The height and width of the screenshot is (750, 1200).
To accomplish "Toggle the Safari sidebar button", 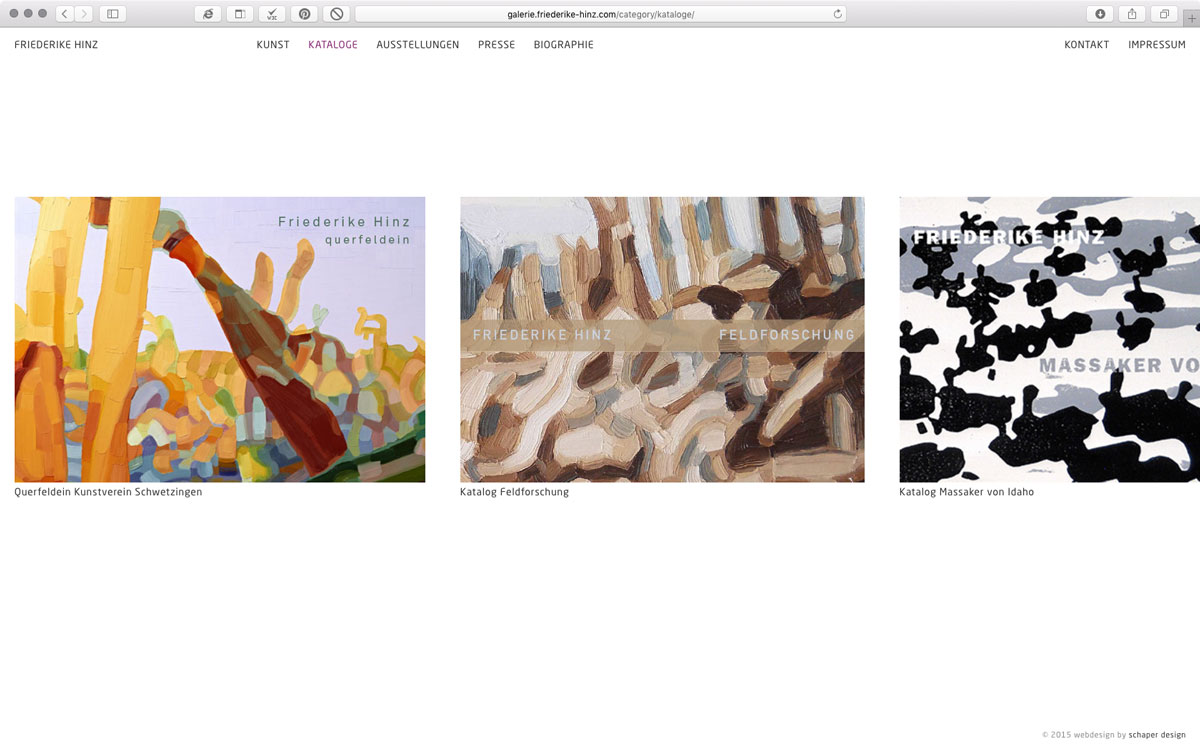I will (112, 14).
